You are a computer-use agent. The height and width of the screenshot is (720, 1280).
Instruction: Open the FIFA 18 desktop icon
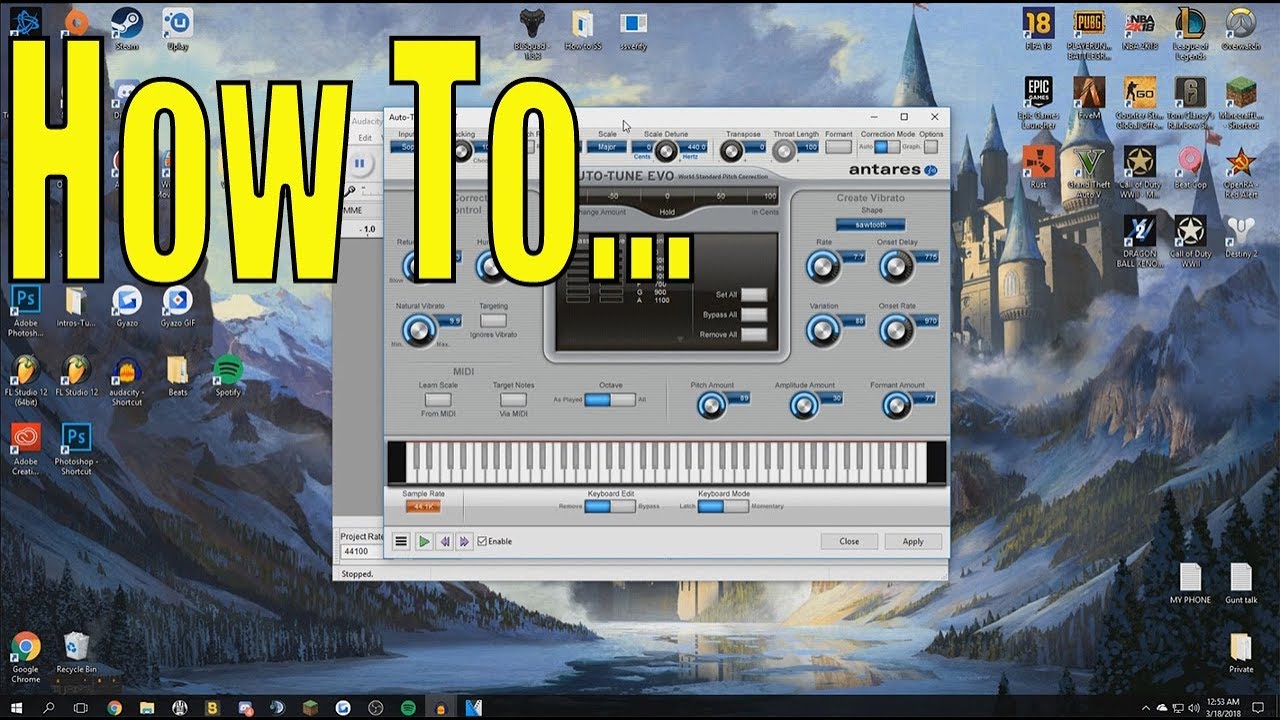click(1038, 30)
